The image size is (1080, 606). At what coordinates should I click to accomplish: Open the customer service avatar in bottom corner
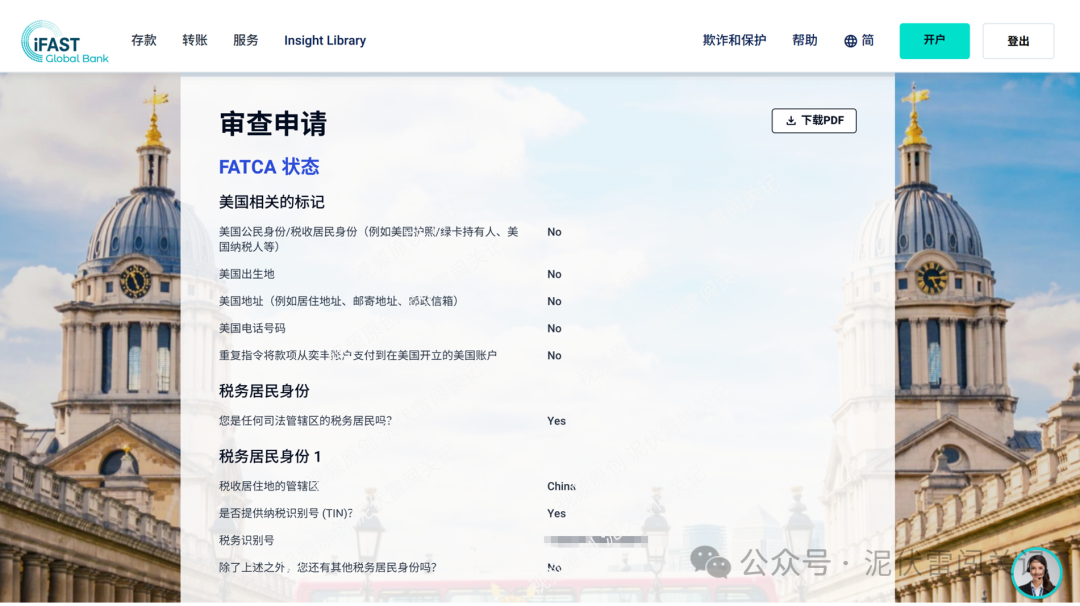click(x=1037, y=572)
